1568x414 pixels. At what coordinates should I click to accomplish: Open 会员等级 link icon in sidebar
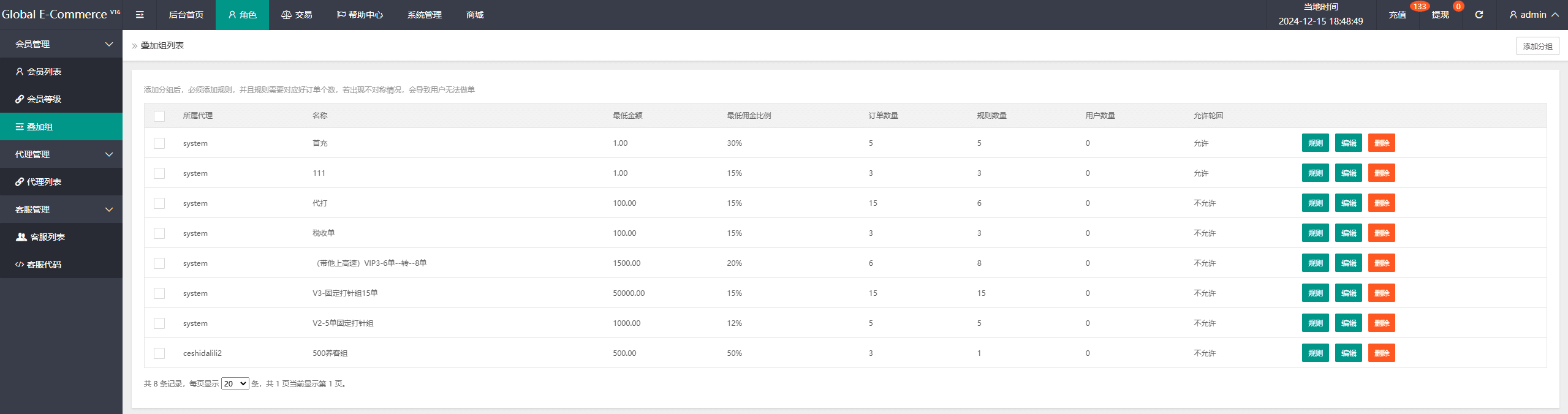click(20, 99)
